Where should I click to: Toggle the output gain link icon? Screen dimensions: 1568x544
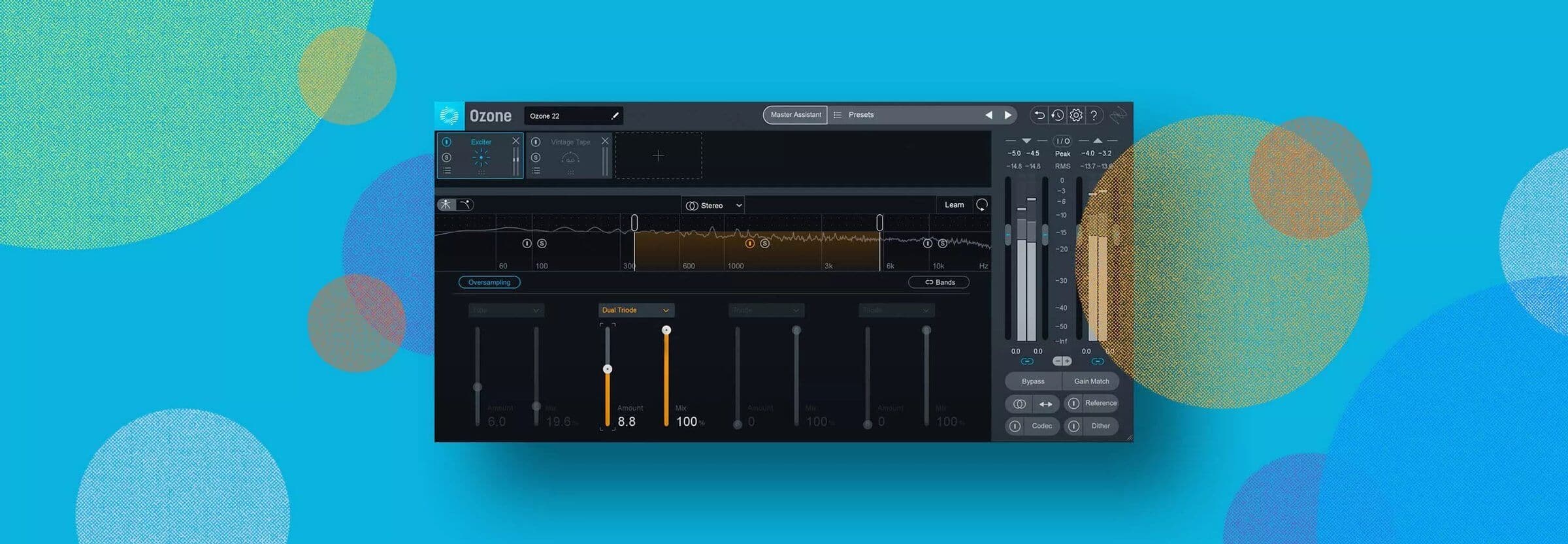[1098, 361]
